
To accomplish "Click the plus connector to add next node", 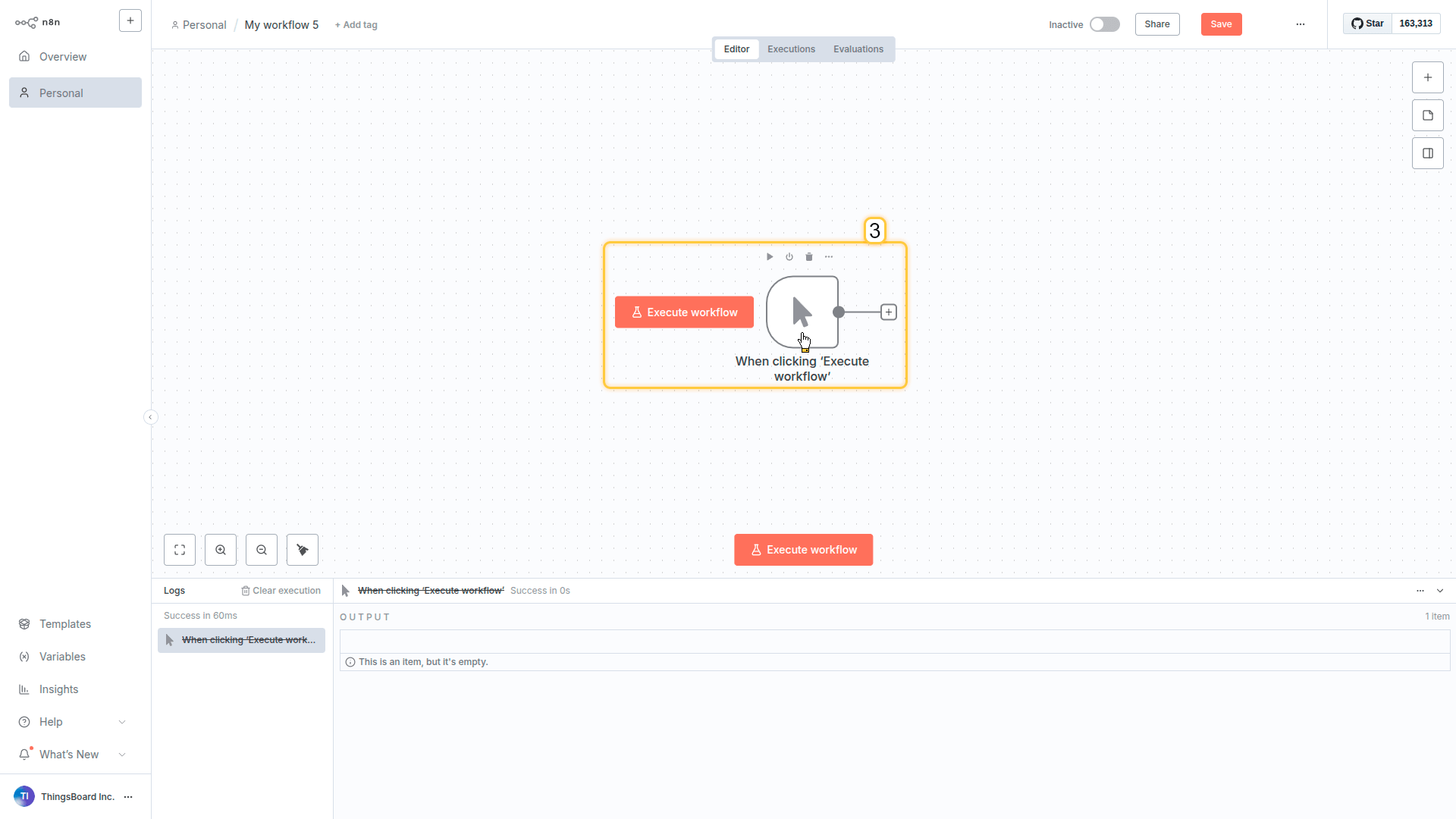I will click(888, 312).
